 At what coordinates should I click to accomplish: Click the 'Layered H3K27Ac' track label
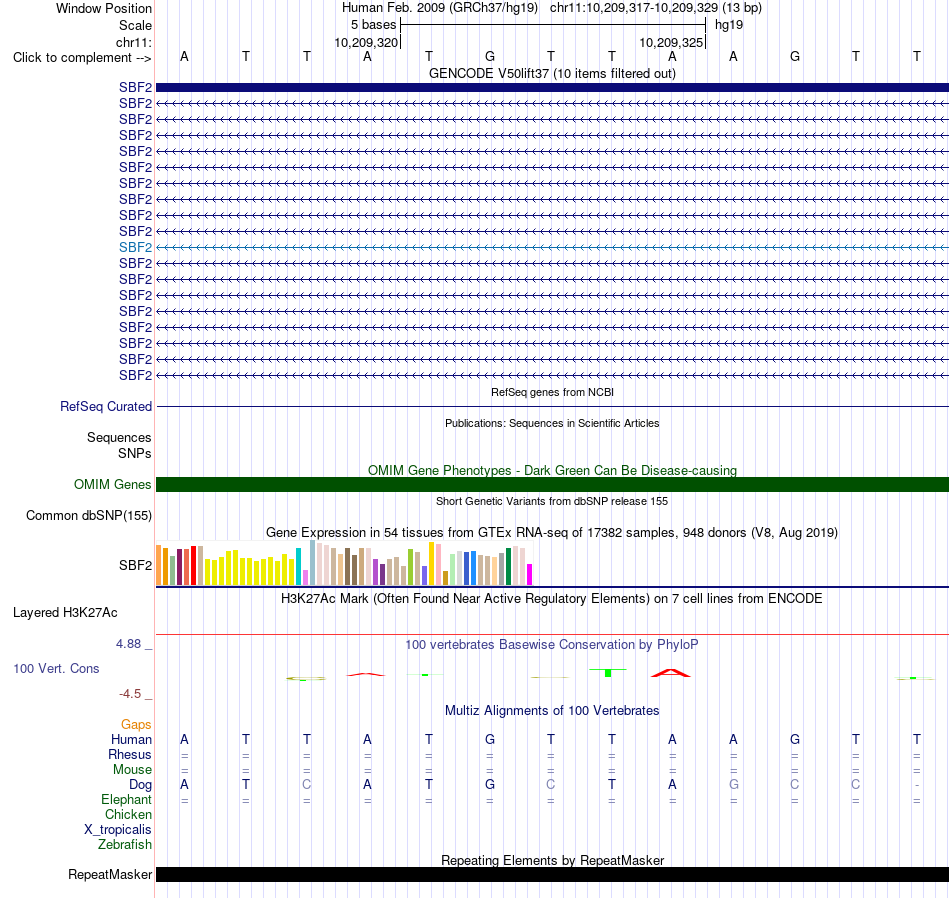click(65, 613)
